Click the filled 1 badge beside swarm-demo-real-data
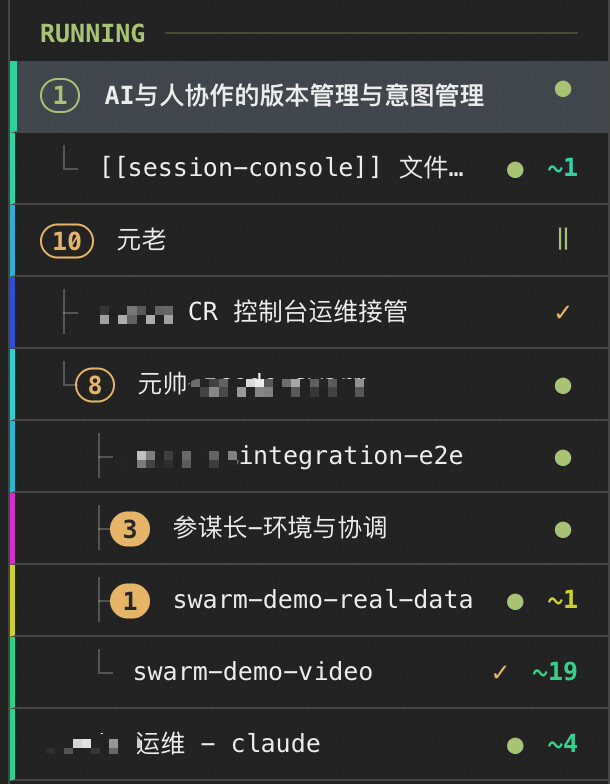 pos(130,601)
